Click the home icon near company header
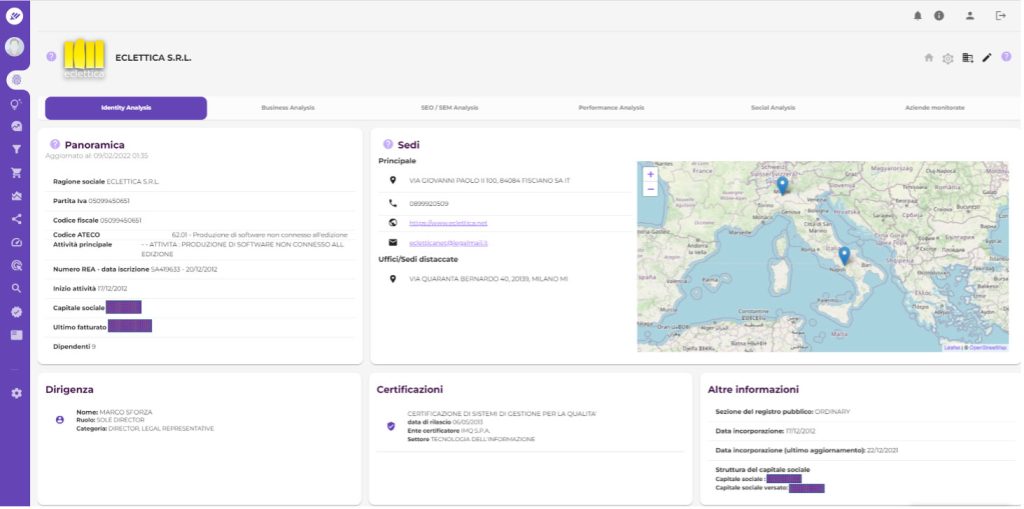 pos(929,58)
